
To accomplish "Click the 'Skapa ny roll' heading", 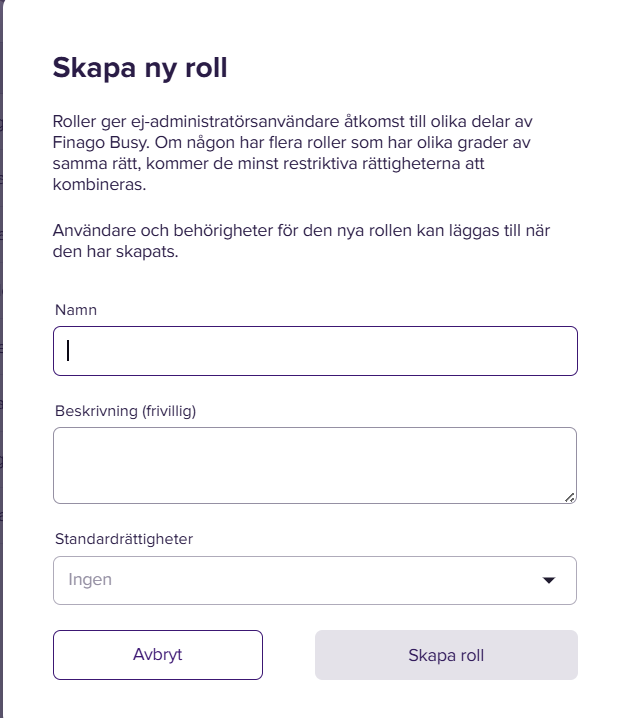I will click(x=140, y=68).
